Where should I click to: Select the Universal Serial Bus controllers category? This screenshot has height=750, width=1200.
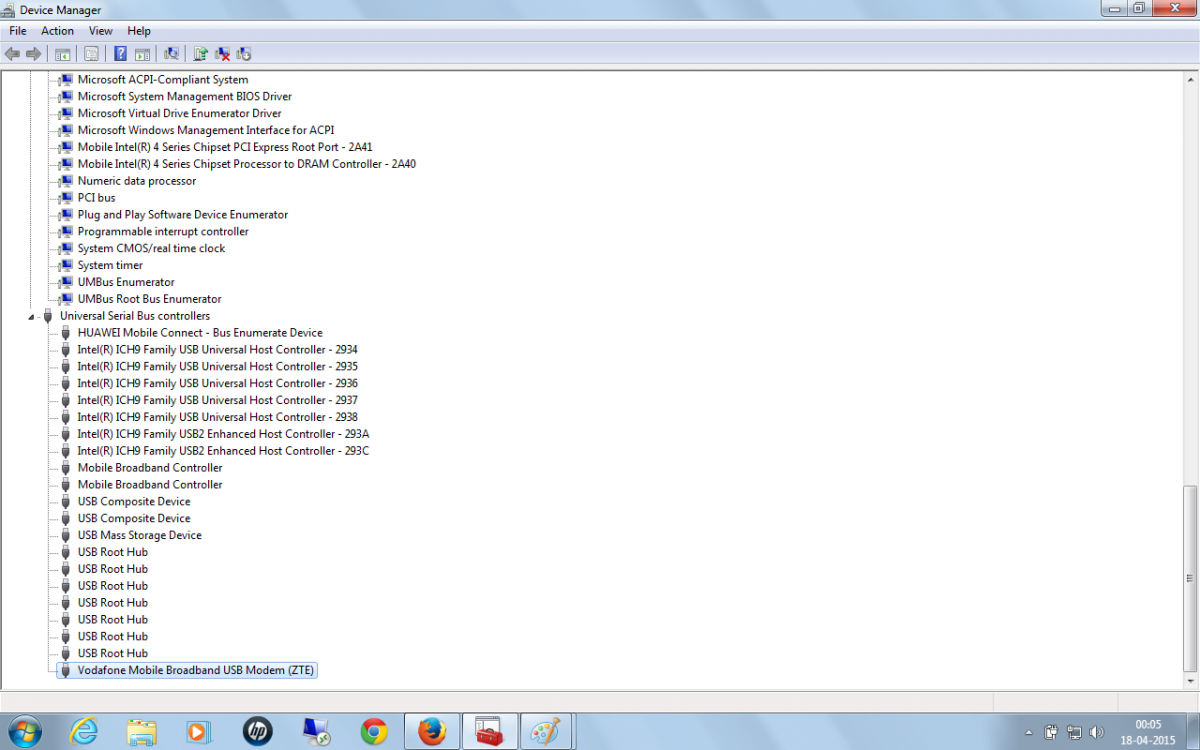135,316
